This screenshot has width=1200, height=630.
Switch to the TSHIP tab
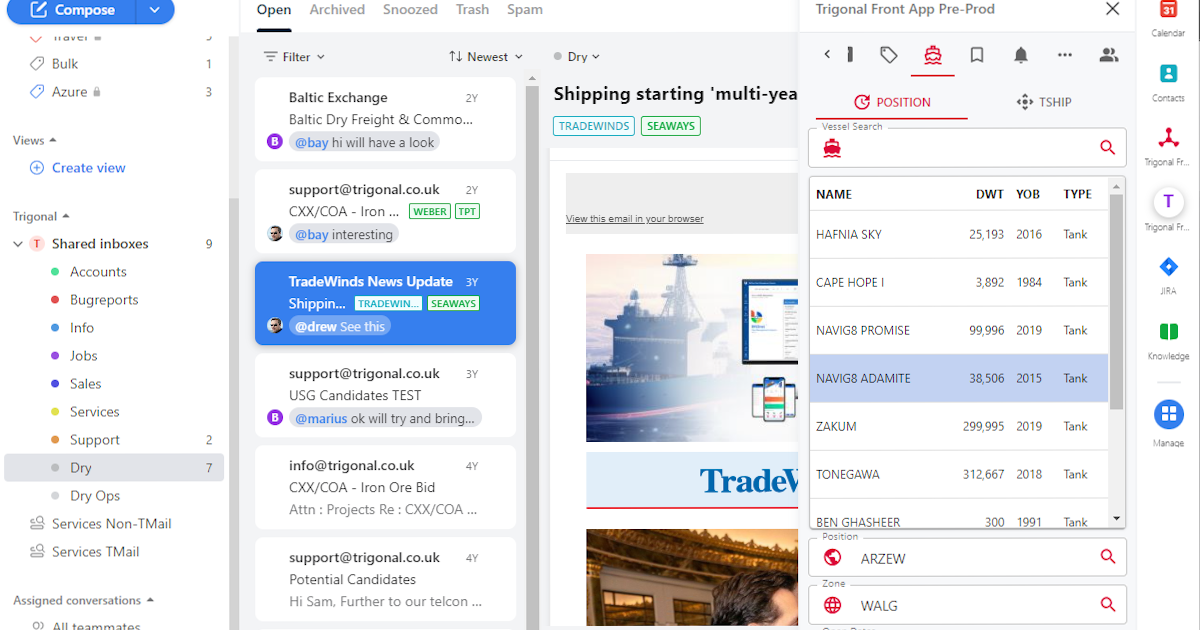pos(1043,102)
